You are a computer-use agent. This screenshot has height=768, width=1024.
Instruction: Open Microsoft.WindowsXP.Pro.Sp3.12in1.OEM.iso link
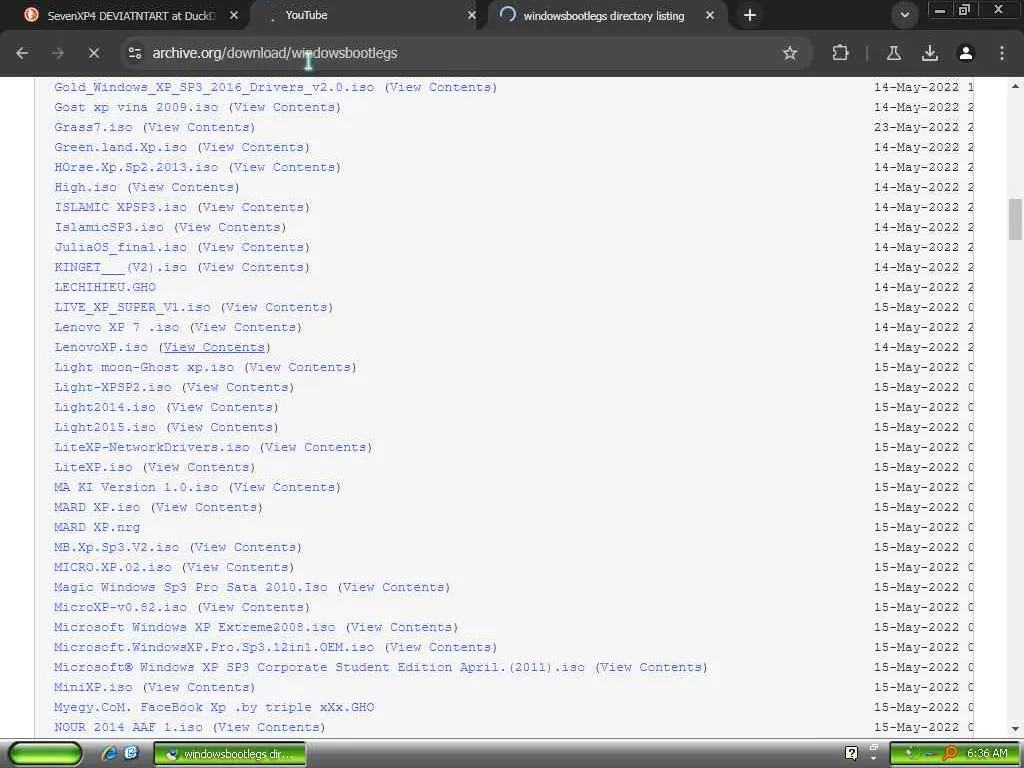pos(214,647)
